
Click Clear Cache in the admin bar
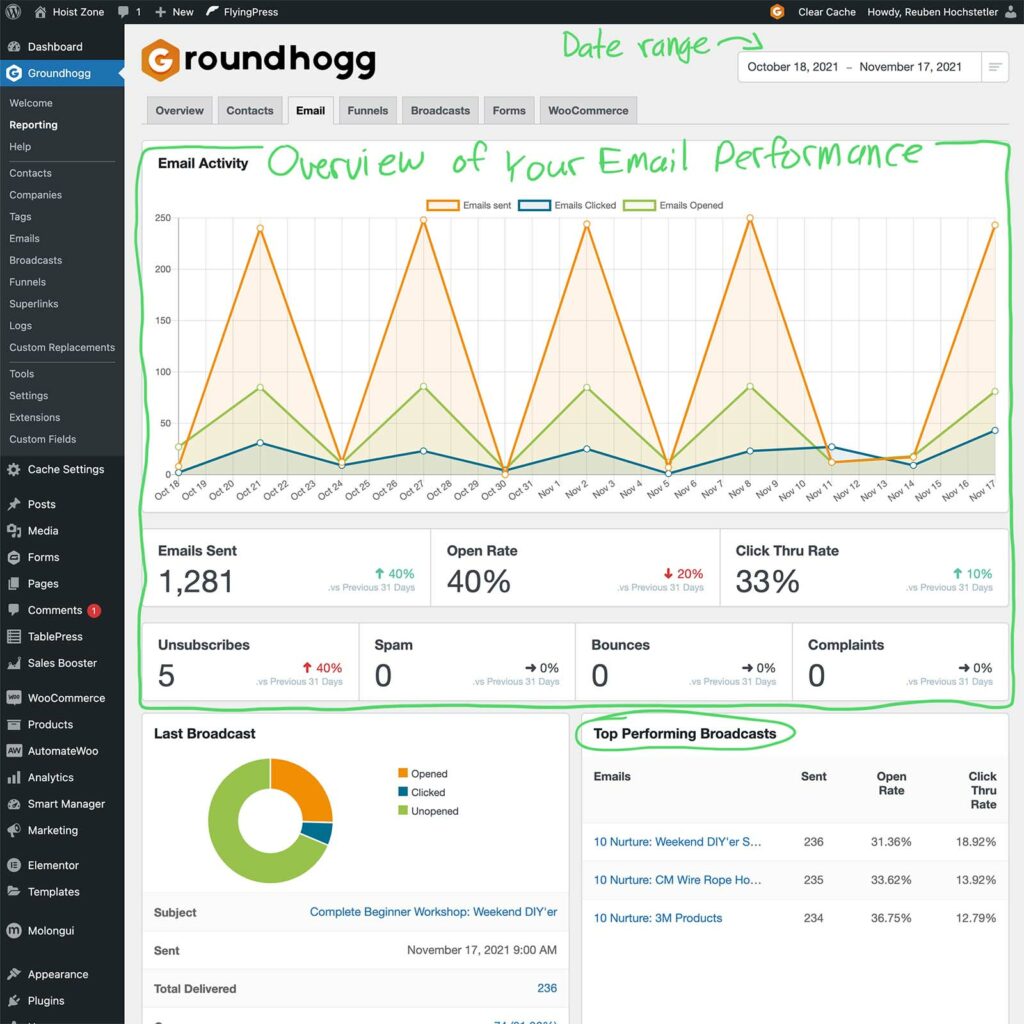point(825,12)
